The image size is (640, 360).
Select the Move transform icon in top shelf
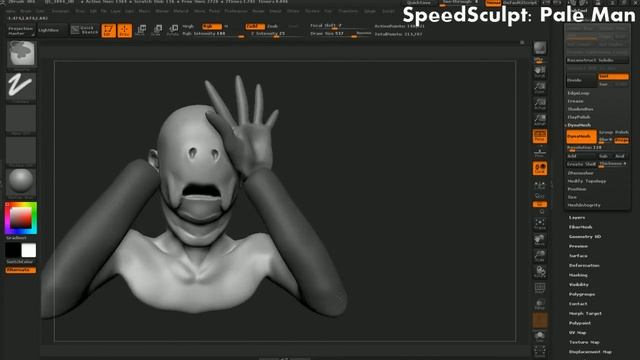[141, 30]
